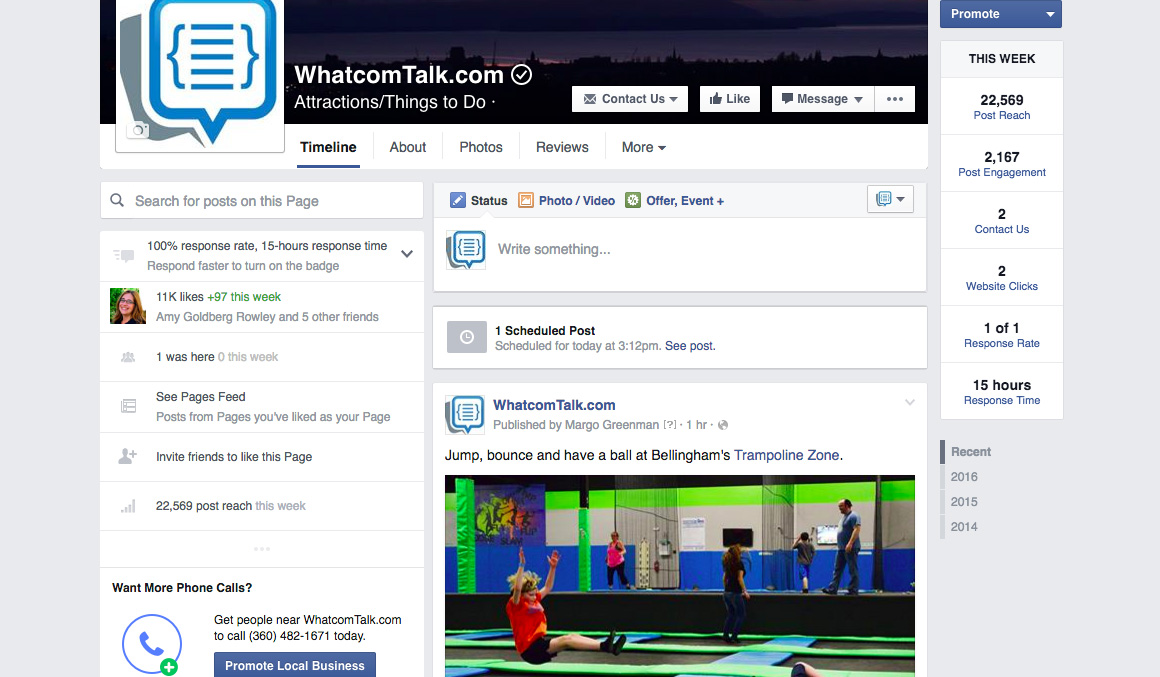This screenshot has width=1160, height=677.
Task: Jump to 2015 in the timeline navigator
Action: click(x=964, y=502)
